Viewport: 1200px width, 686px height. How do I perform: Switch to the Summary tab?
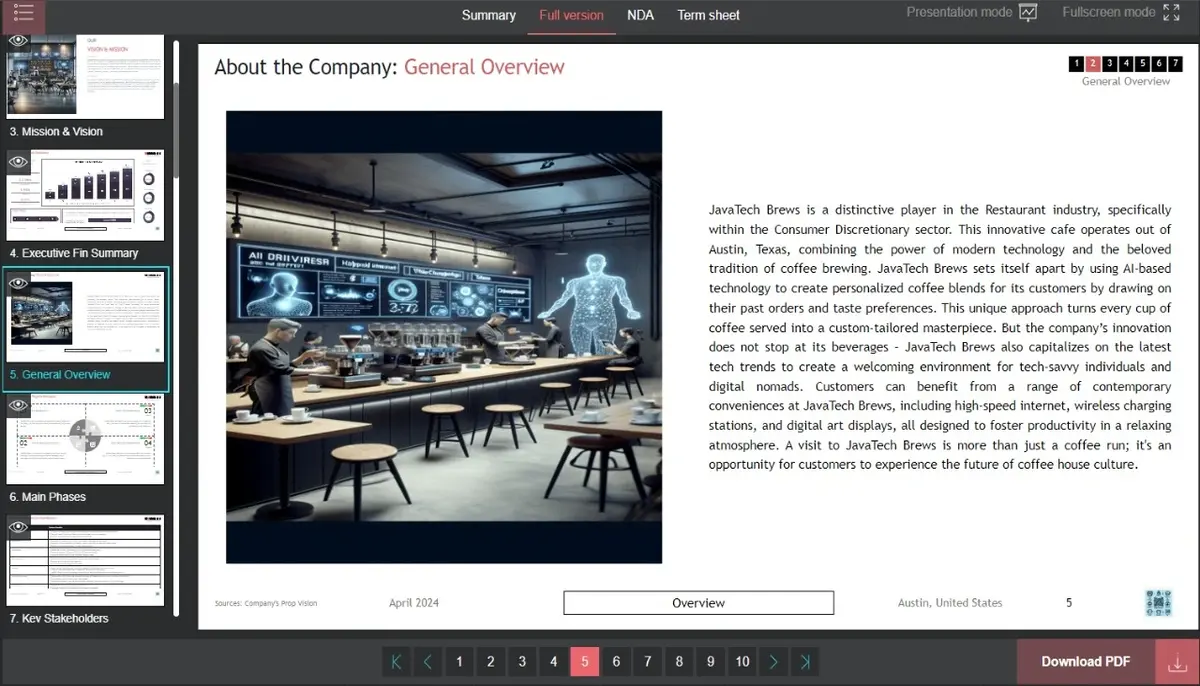tap(488, 15)
